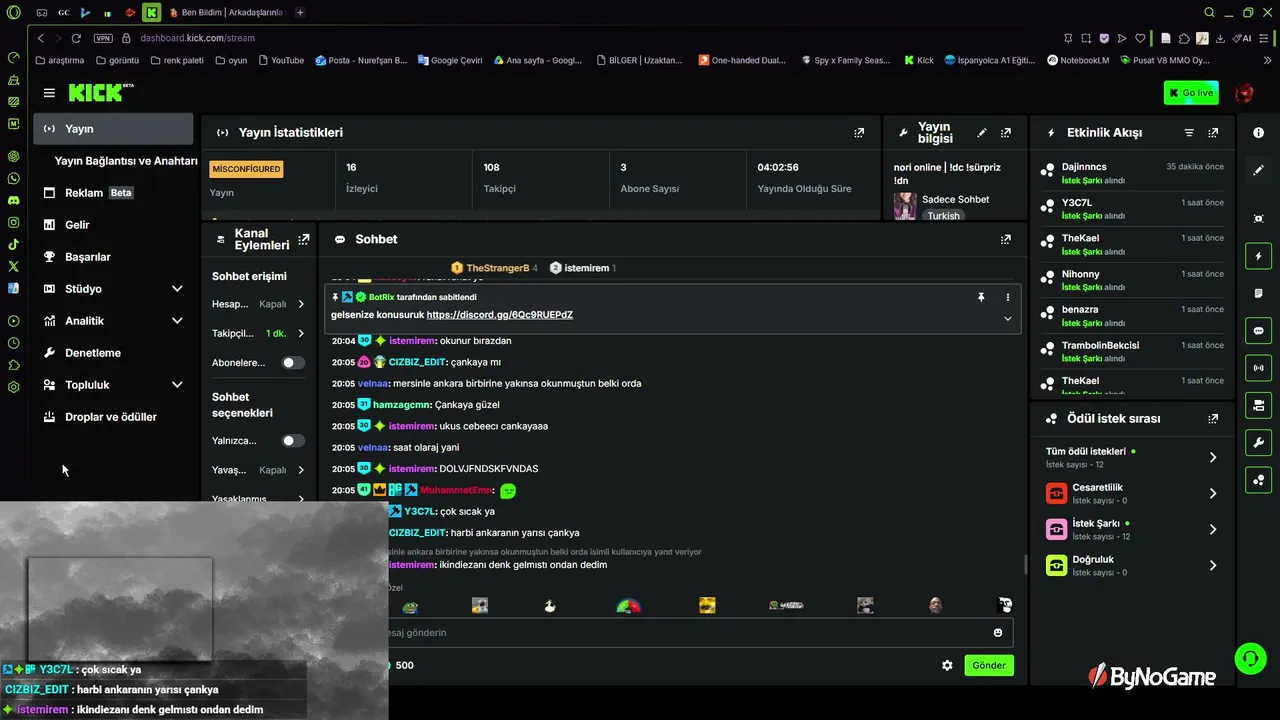Viewport: 1280px width, 720px height.
Task: Select the Dajinnncs activity entry
Action: pyautogui.click(x=1132, y=173)
